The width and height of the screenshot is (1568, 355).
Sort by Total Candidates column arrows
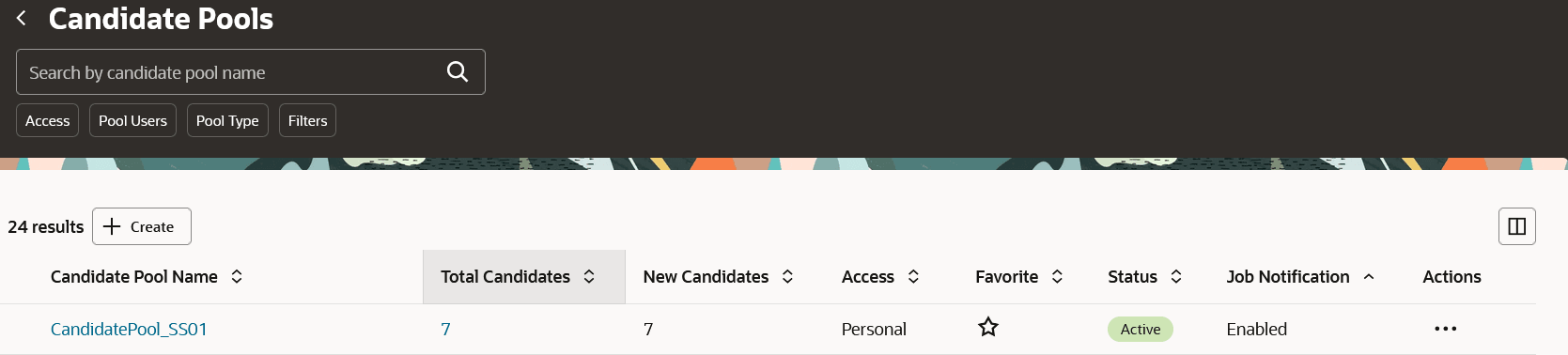pyautogui.click(x=589, y=276)
